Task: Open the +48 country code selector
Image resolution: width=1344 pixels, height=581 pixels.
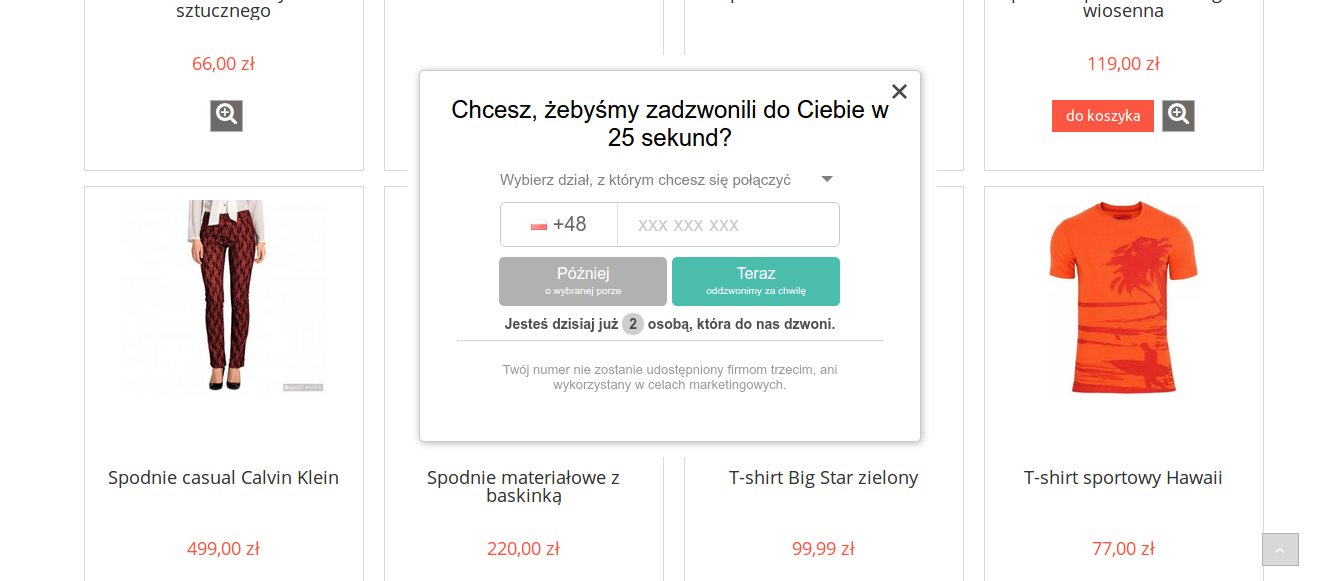Action: (x=559, y=225)
